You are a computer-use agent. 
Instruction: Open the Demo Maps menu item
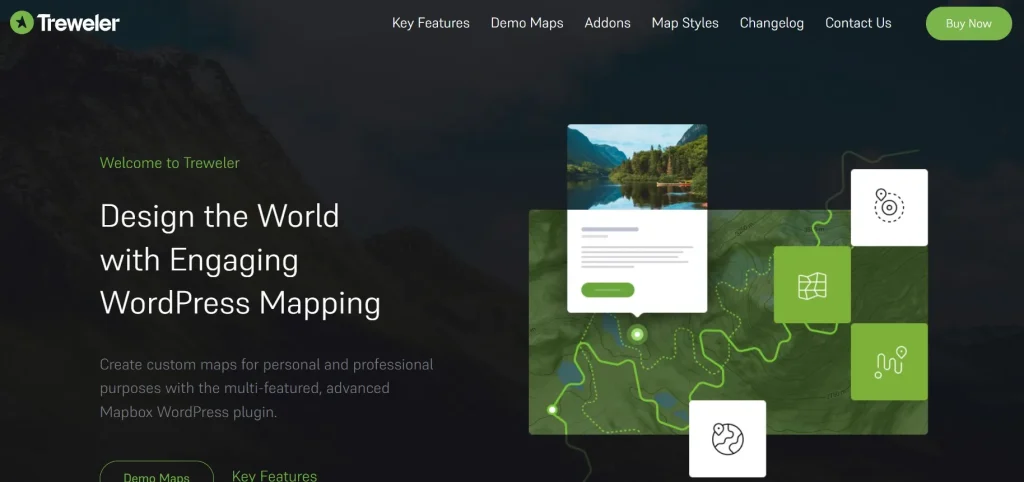(x=527, y=24)
